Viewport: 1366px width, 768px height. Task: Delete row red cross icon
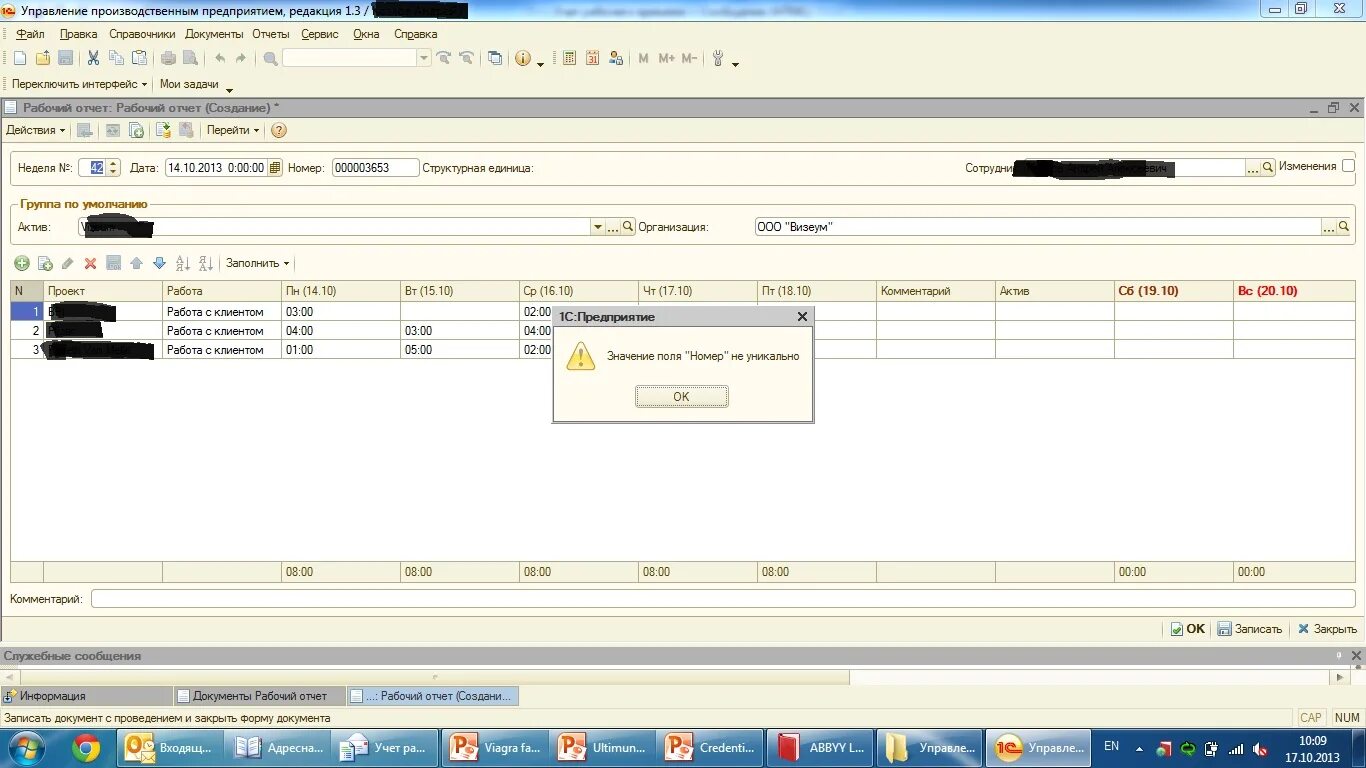pos(90,264)
